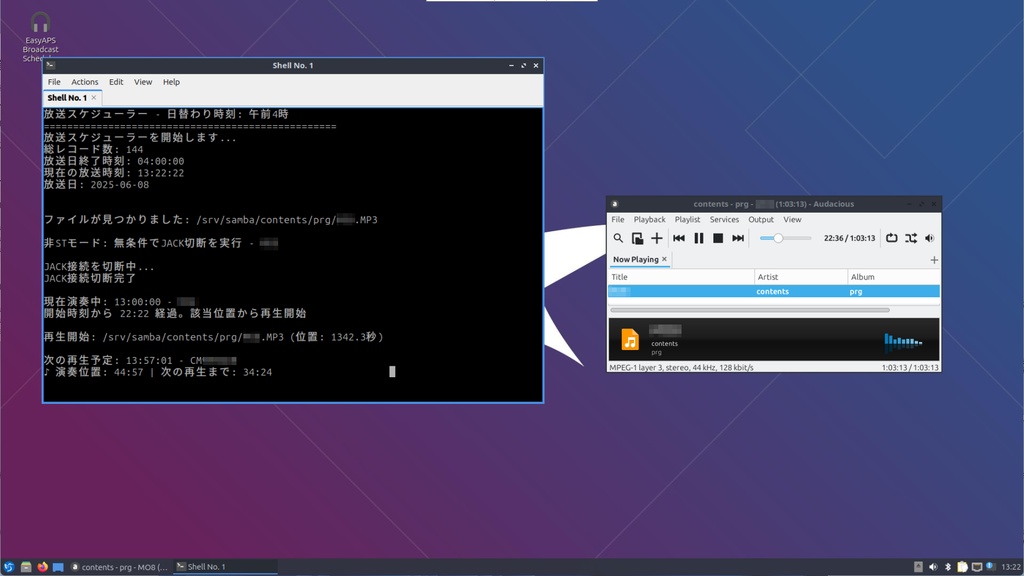
Task: Open the update notification tray icon
Action: [x=991, y=566]
